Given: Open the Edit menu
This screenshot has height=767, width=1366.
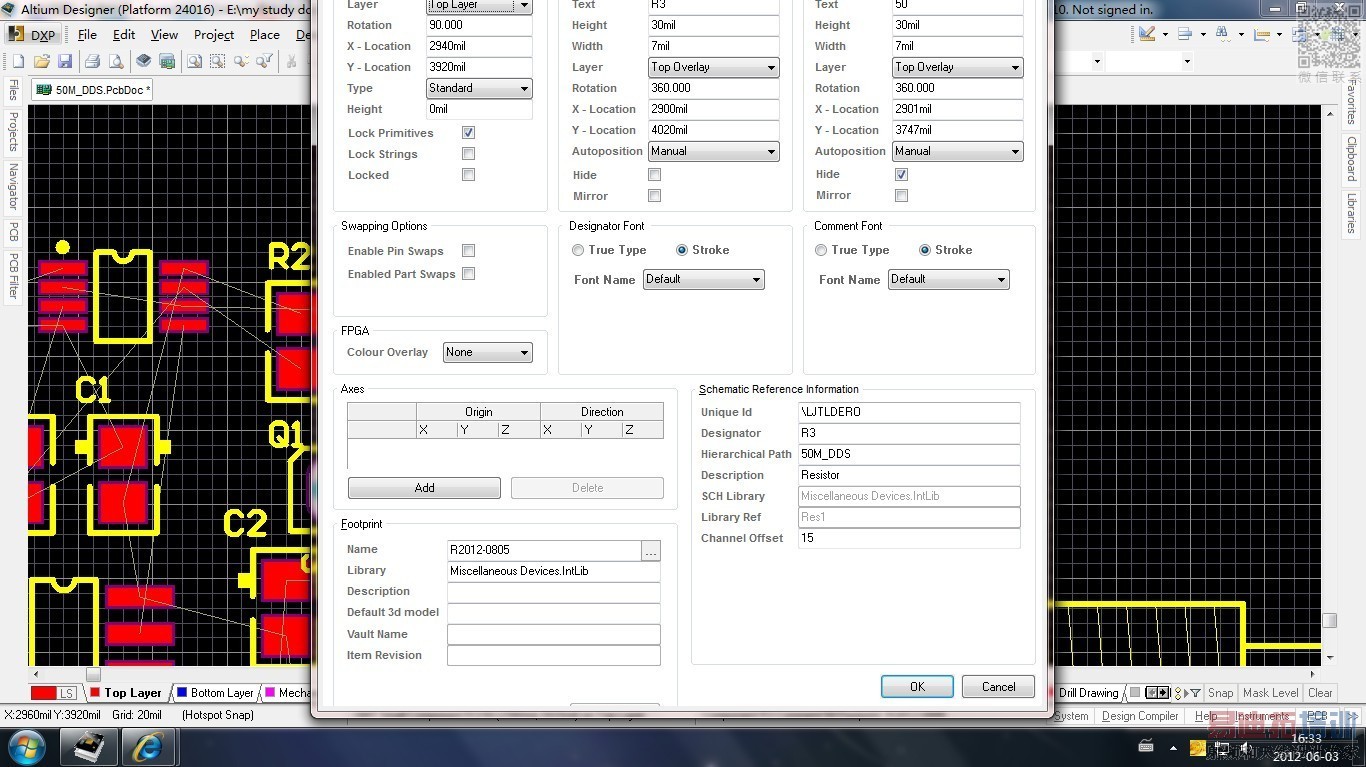Looking at the screenshot, I should click(124, 34).
